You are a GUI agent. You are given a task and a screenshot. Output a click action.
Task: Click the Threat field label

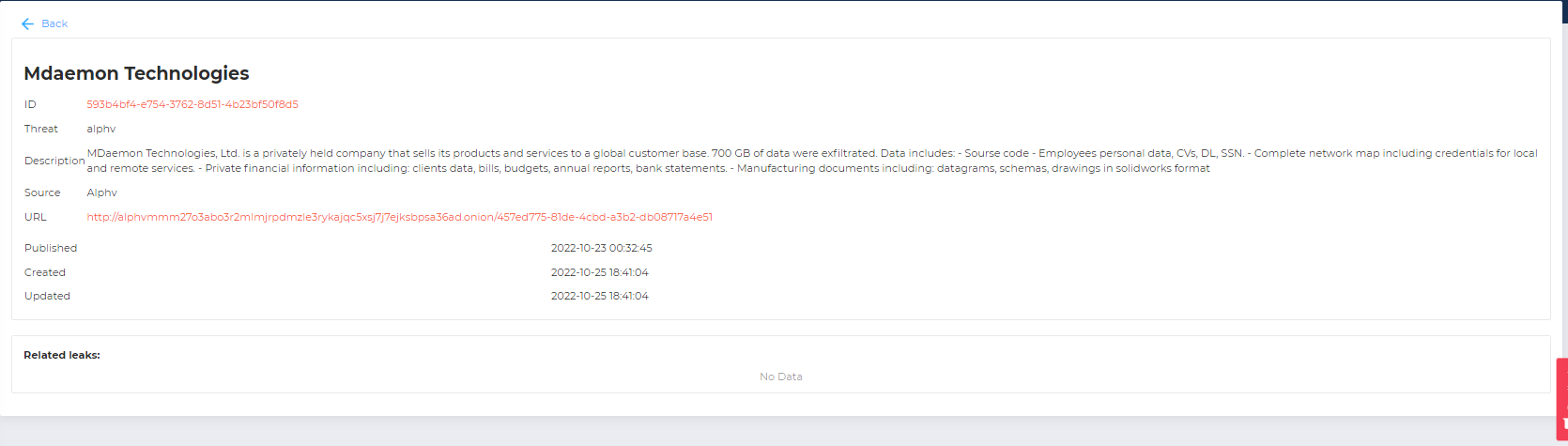coord(41,129)
